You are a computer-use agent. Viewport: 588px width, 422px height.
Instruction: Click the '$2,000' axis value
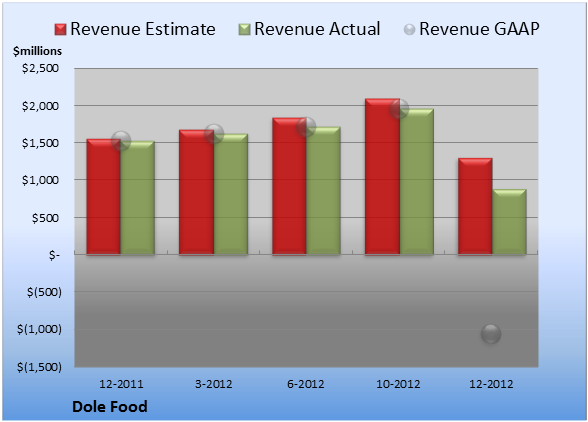point(40,106)
